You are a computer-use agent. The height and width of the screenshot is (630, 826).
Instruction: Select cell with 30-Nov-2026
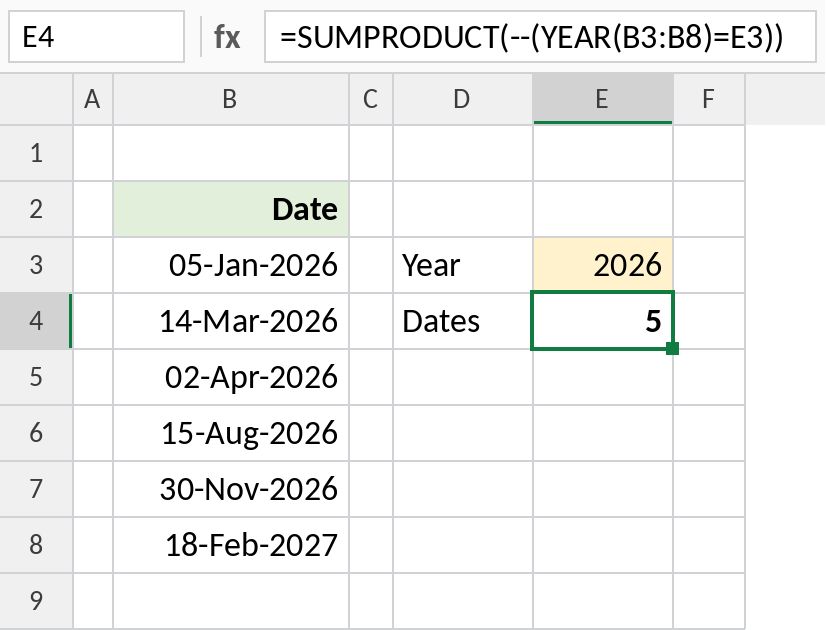coord(231,489)
